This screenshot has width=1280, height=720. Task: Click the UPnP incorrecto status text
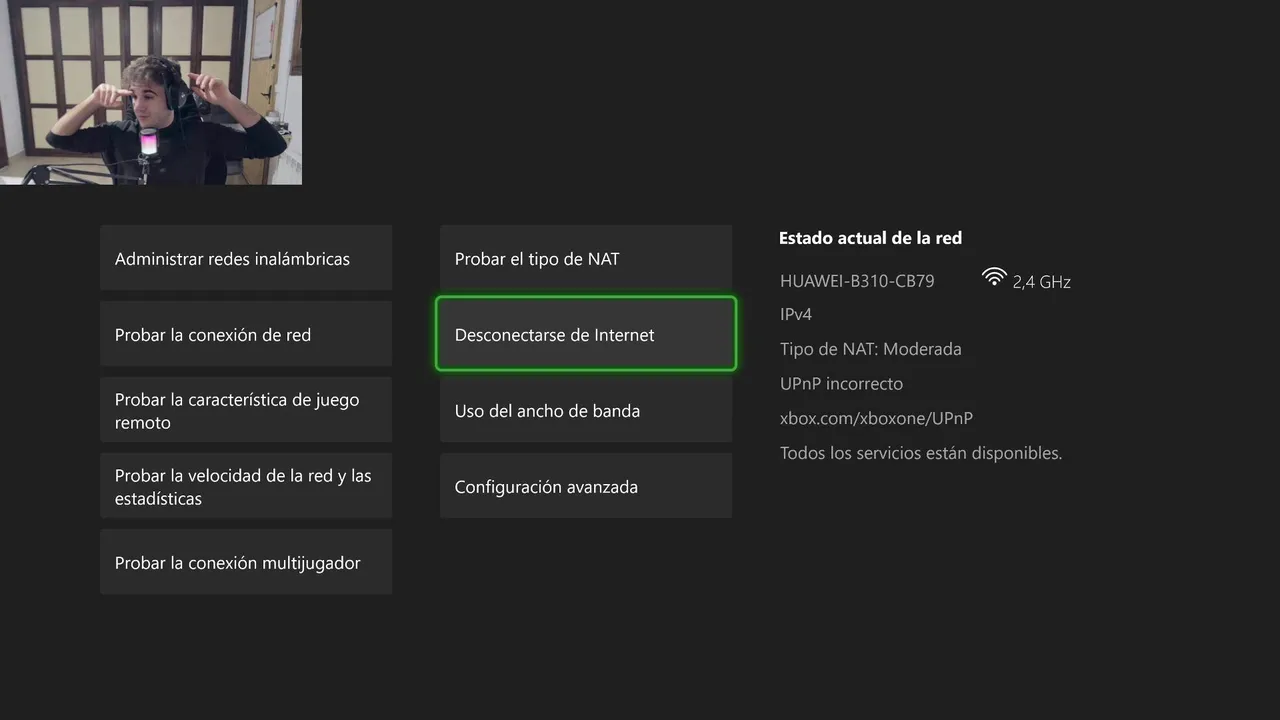pos(841,383)
